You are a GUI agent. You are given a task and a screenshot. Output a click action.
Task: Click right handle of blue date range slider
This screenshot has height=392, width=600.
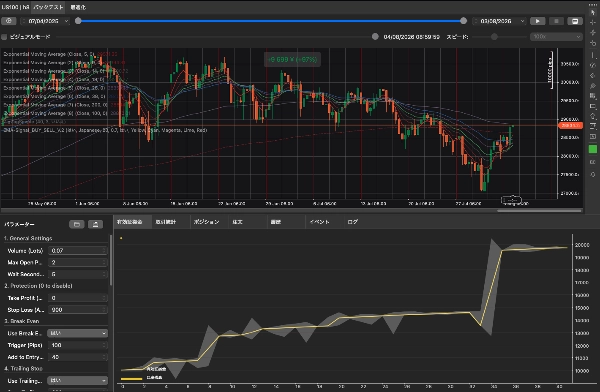[x=463, y=21]
